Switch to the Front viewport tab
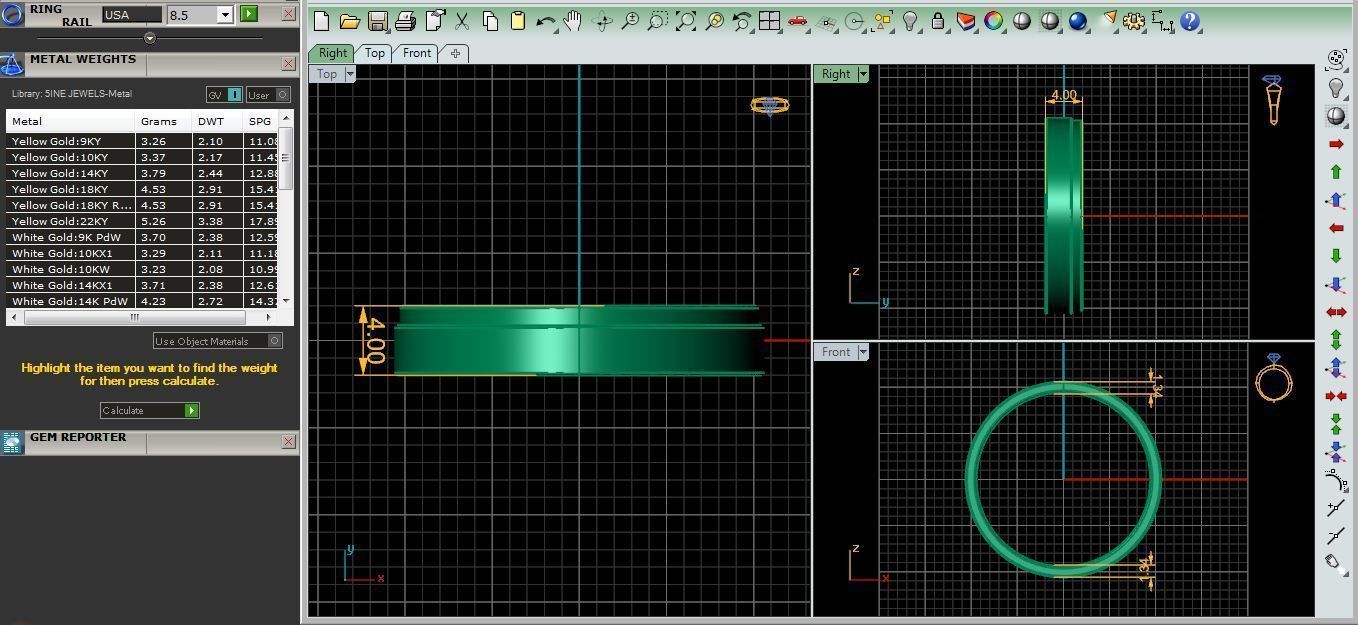This screenshot has width=1358, height=625. 417,53
